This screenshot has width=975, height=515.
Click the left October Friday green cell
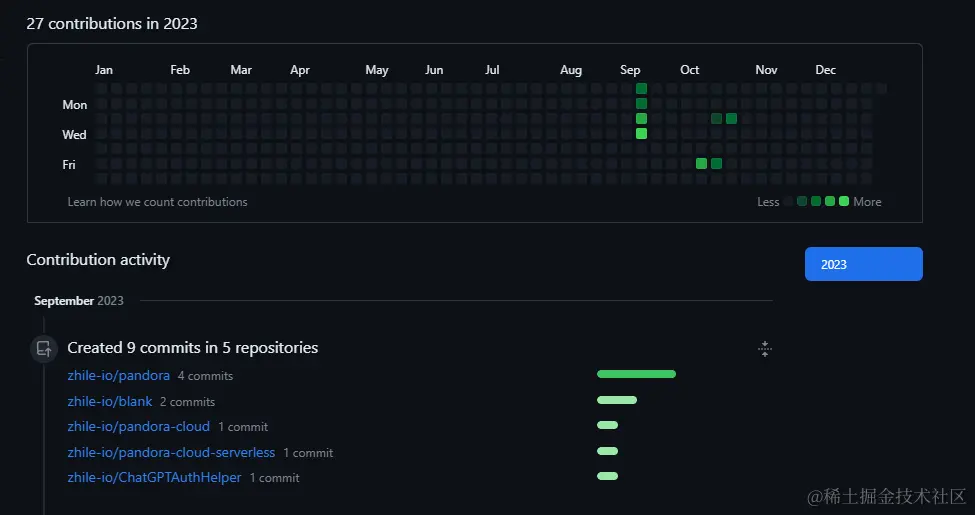pos(701,164)
